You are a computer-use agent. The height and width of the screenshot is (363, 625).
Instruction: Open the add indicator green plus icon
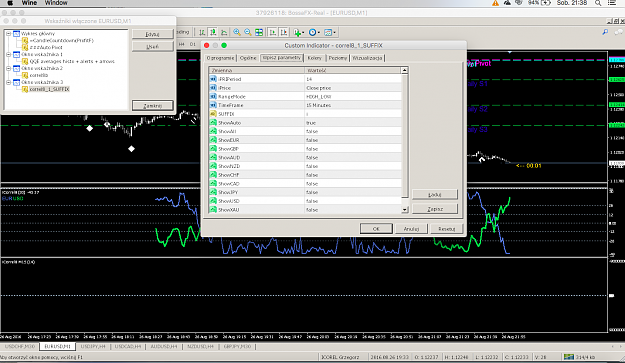297,32
